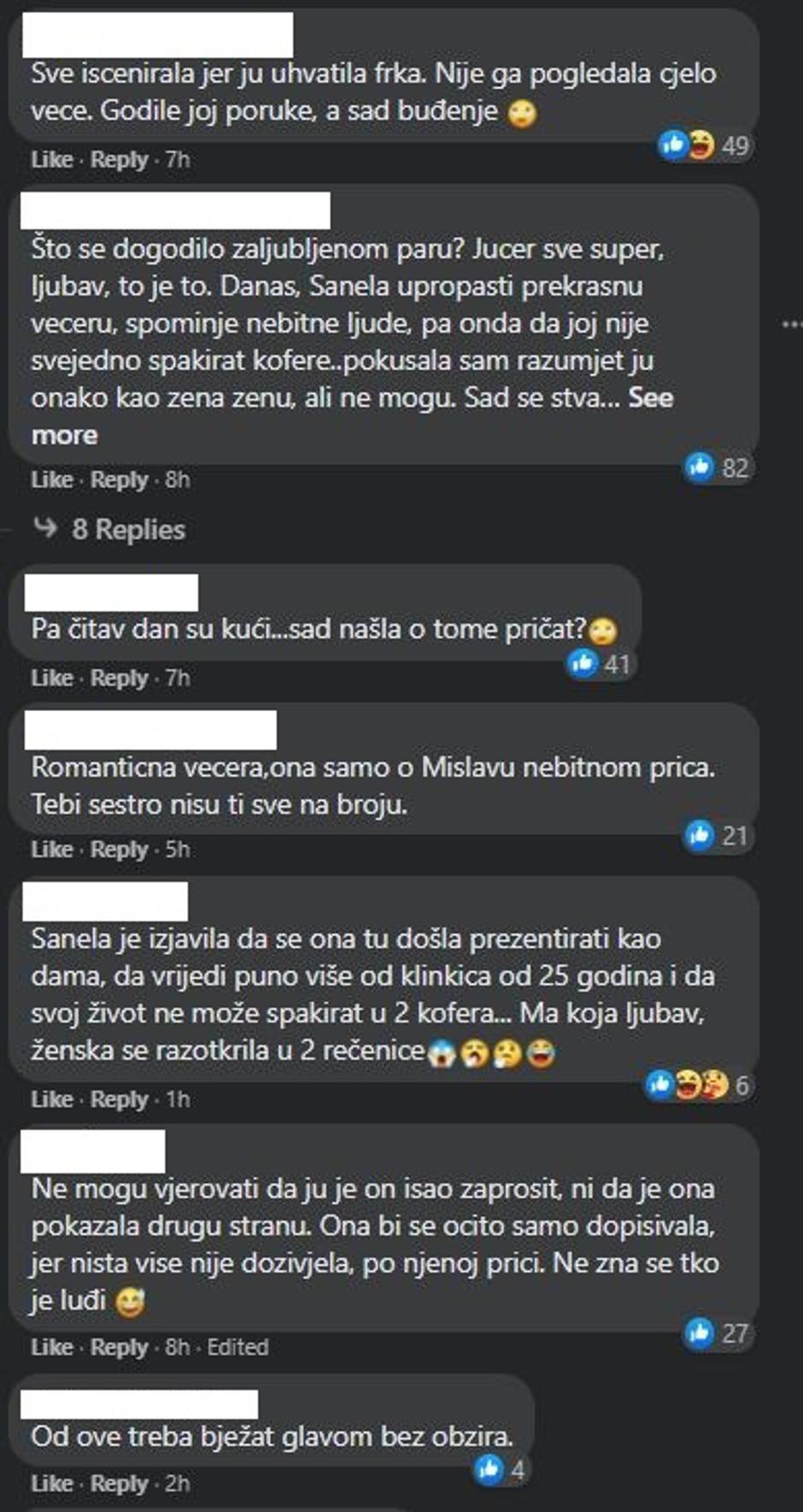
Task: Like the 'Ne mogu vjerovati' comment
Action: point(52,1347)
